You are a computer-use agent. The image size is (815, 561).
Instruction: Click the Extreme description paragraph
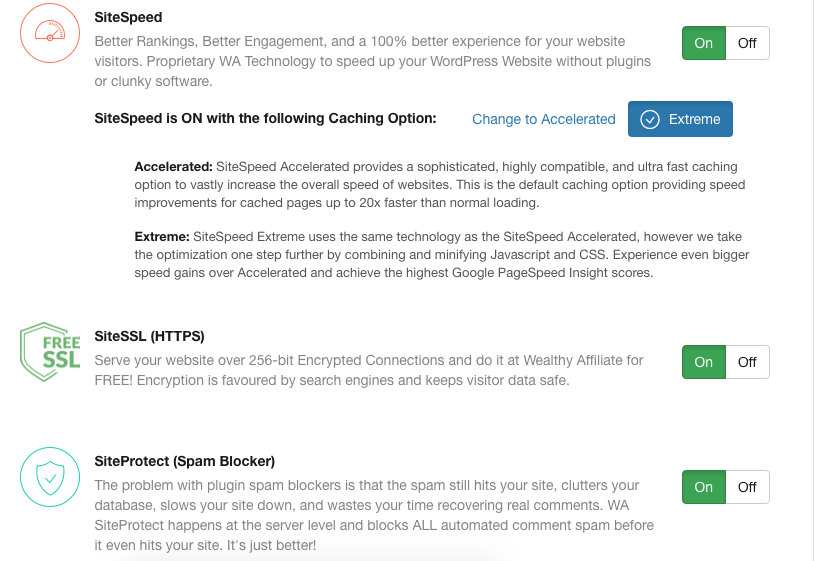tap(442, 255)
